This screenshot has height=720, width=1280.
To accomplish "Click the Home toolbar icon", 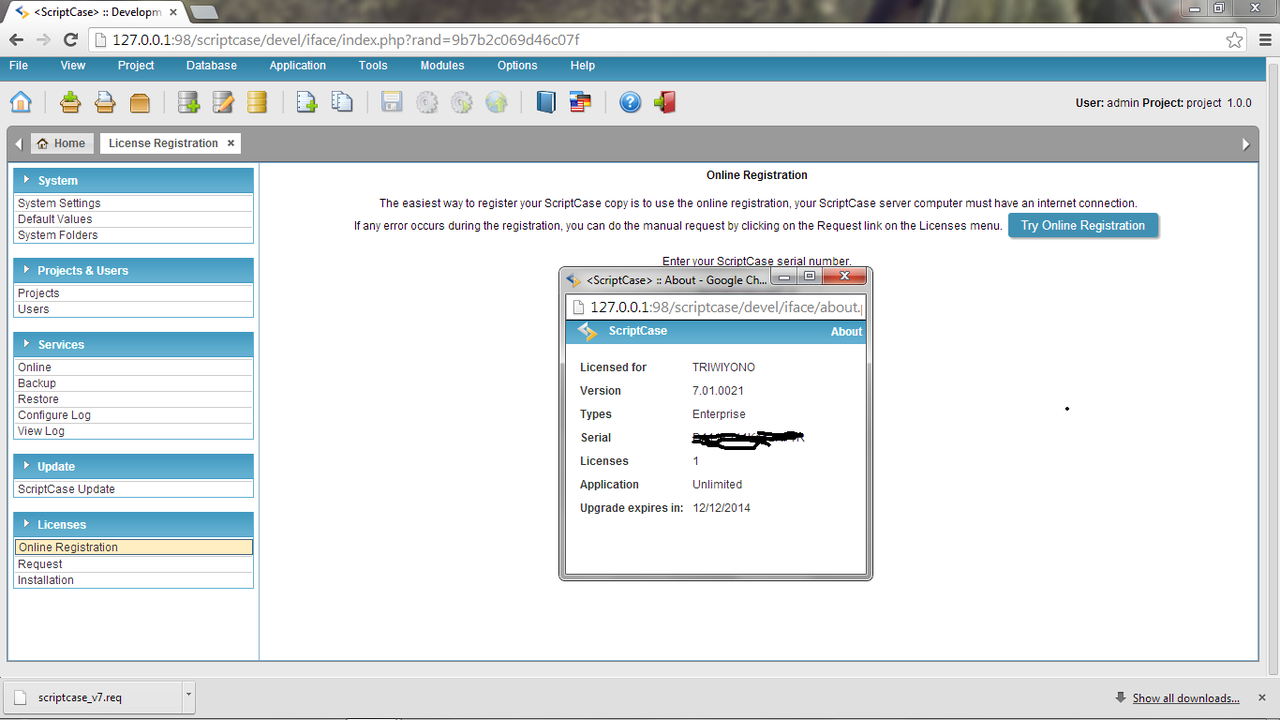I will [x=21, y=102].
